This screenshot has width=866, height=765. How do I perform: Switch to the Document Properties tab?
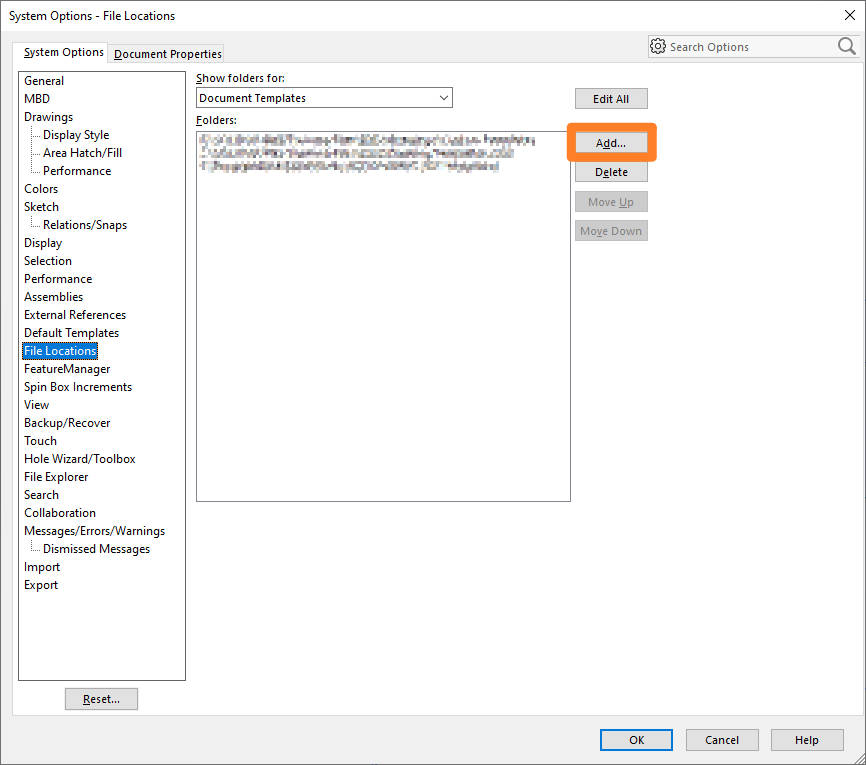tap(165, 53)
